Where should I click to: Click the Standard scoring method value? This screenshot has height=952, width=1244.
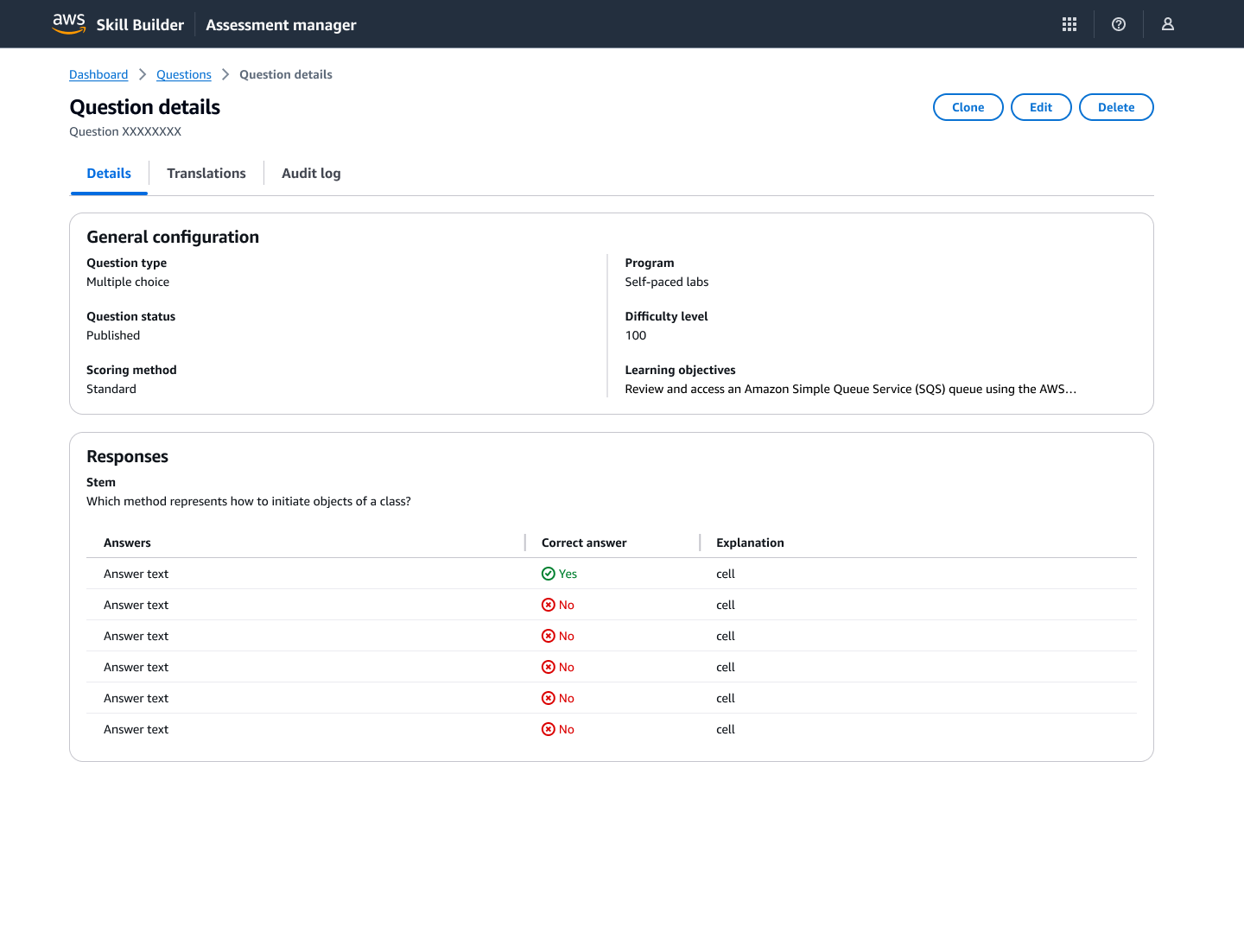click(x=111, y=389)
